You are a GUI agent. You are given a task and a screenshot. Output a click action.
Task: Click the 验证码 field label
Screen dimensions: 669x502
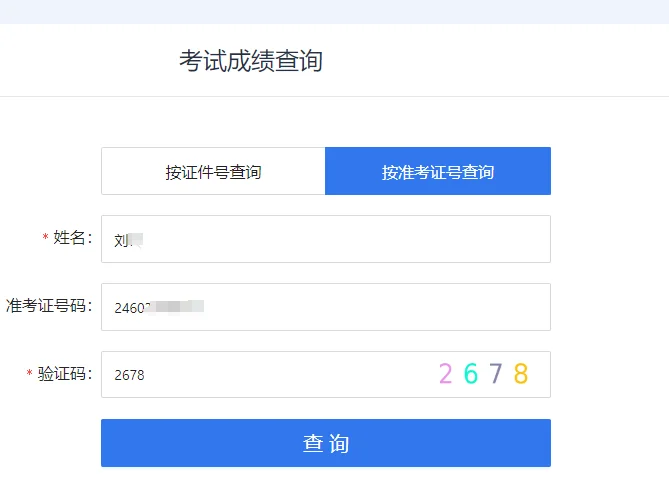[x=65, y=374]
